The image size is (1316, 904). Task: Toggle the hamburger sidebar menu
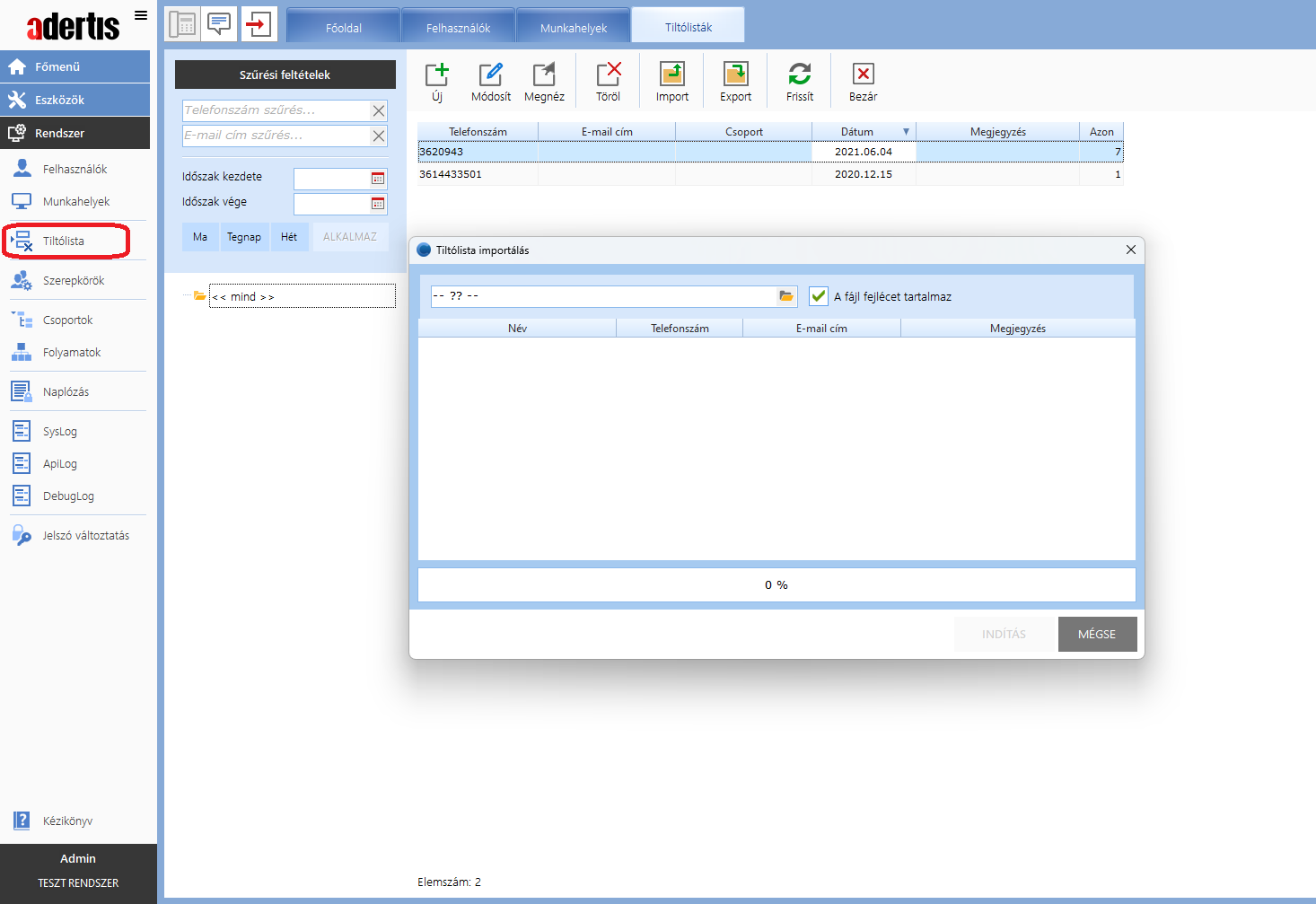pyautogui.click(x=141, y=15)
